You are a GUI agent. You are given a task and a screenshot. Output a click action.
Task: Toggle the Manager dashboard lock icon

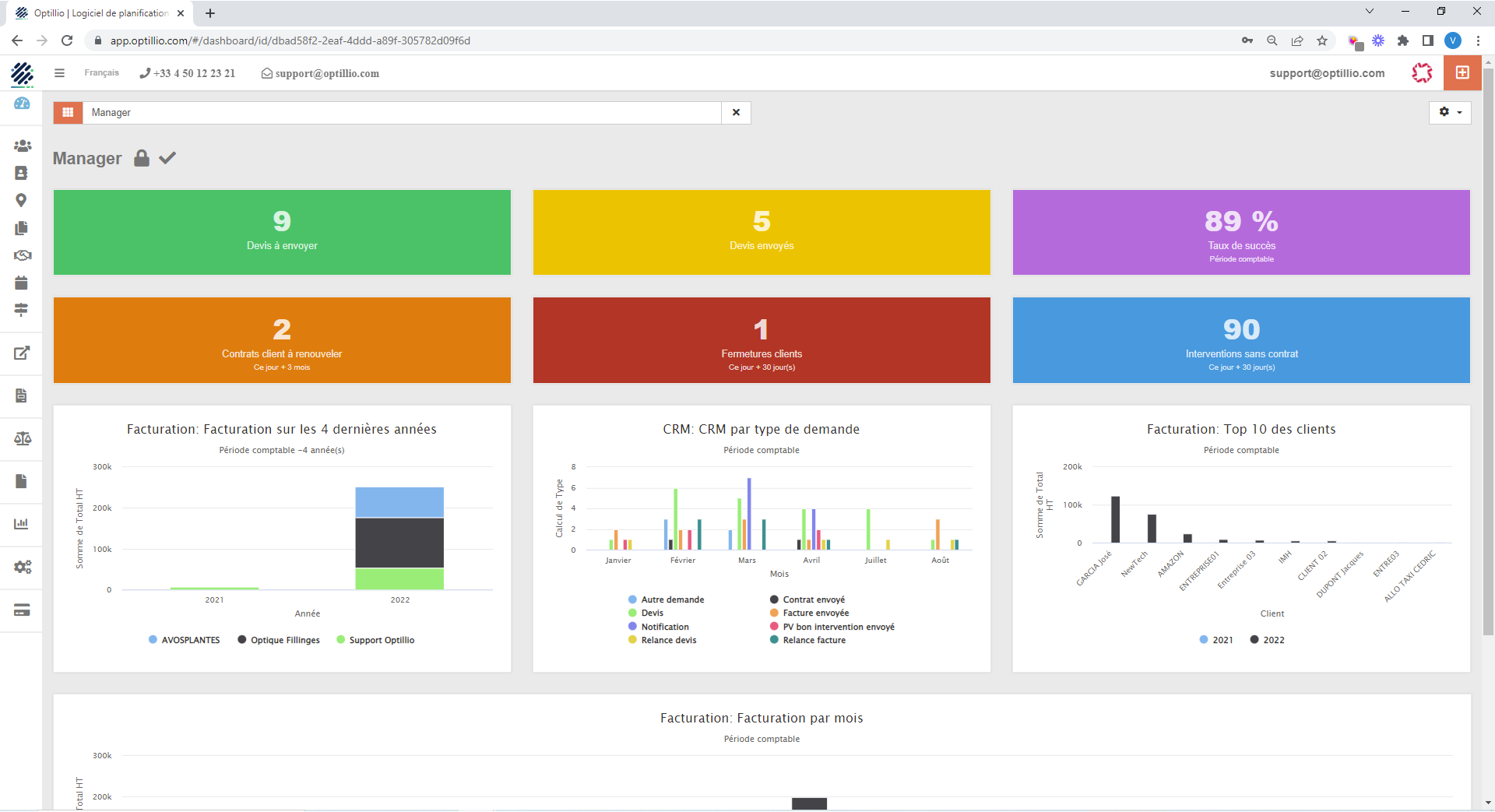pos(141,158)
